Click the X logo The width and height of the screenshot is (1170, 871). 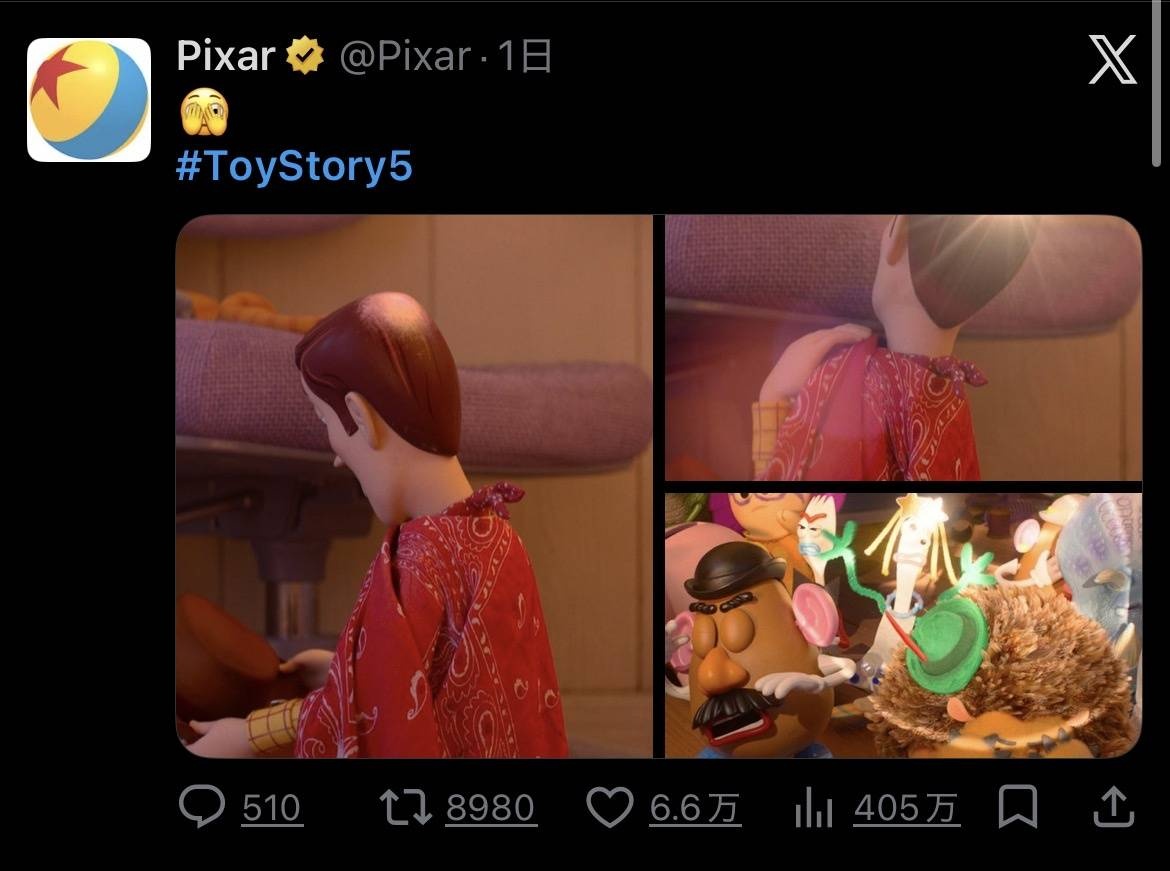(1112, 60)
